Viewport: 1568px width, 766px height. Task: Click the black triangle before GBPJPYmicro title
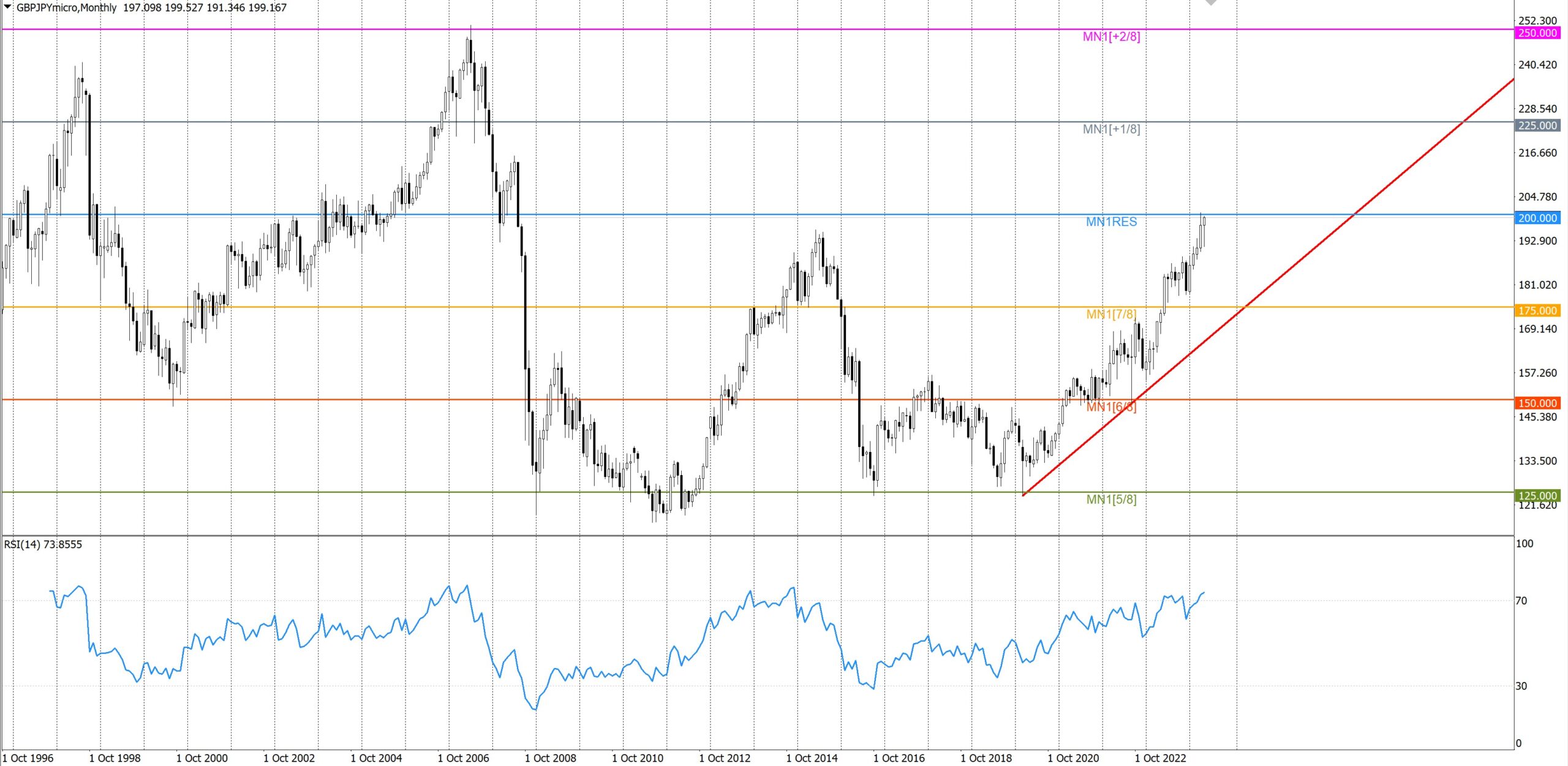(x=8, y=7)
